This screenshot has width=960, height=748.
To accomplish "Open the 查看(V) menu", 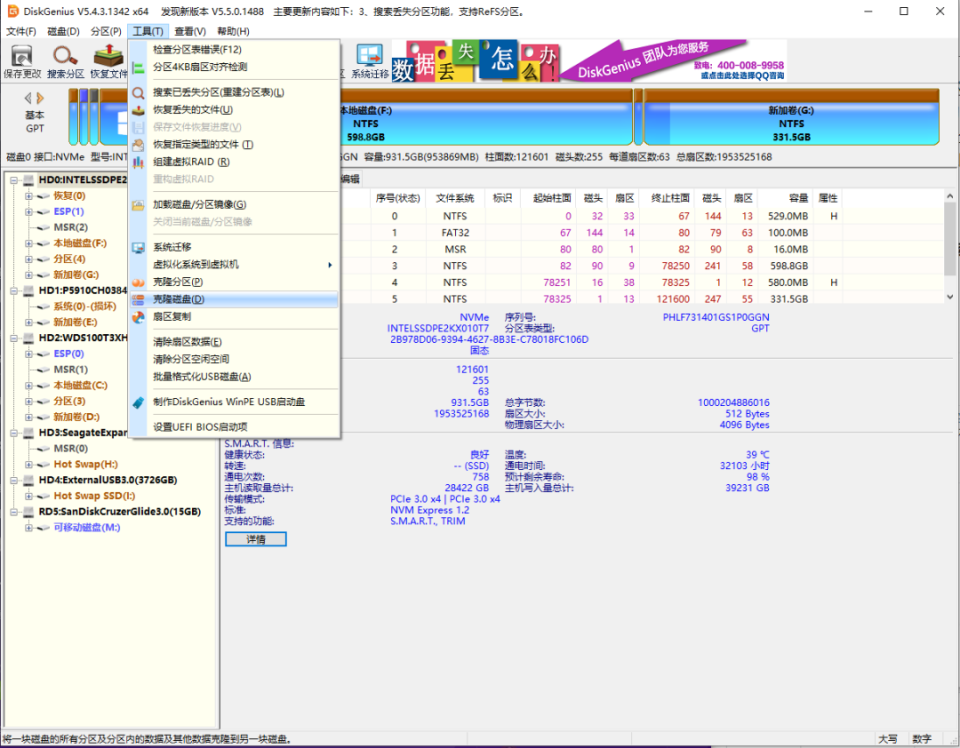I will (190, 31).
